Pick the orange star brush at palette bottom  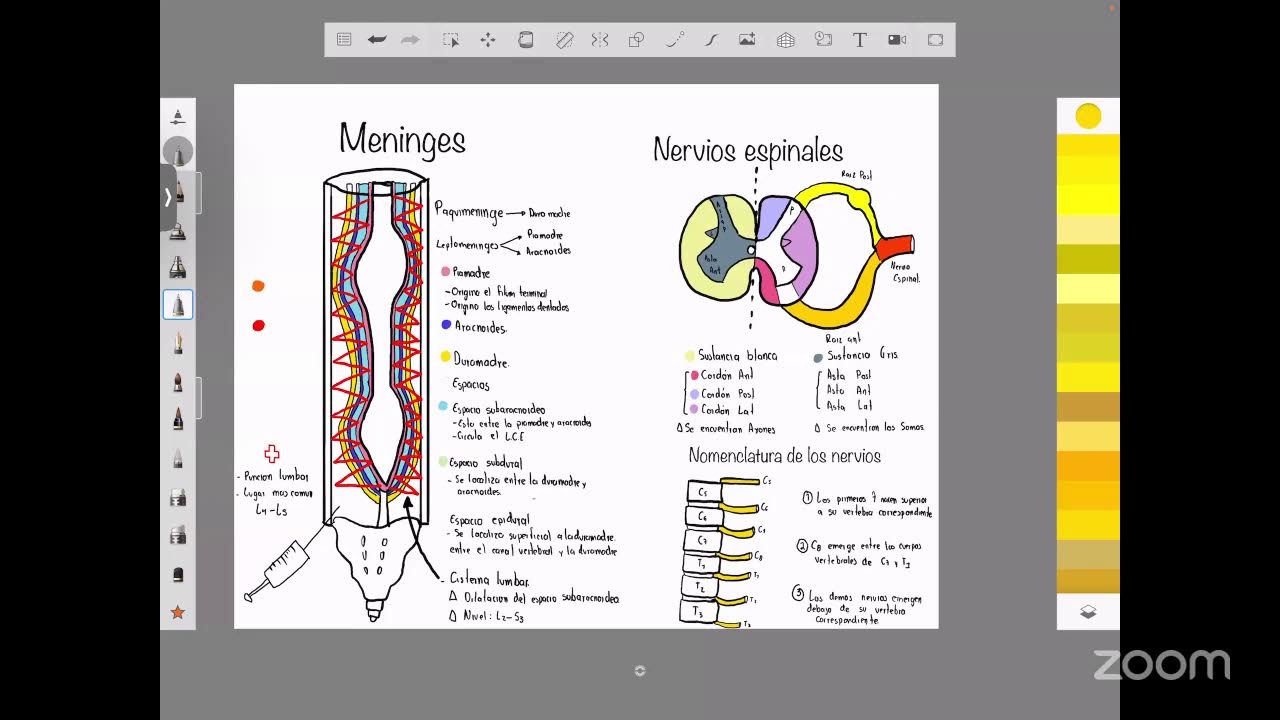(x=178, y=612)
